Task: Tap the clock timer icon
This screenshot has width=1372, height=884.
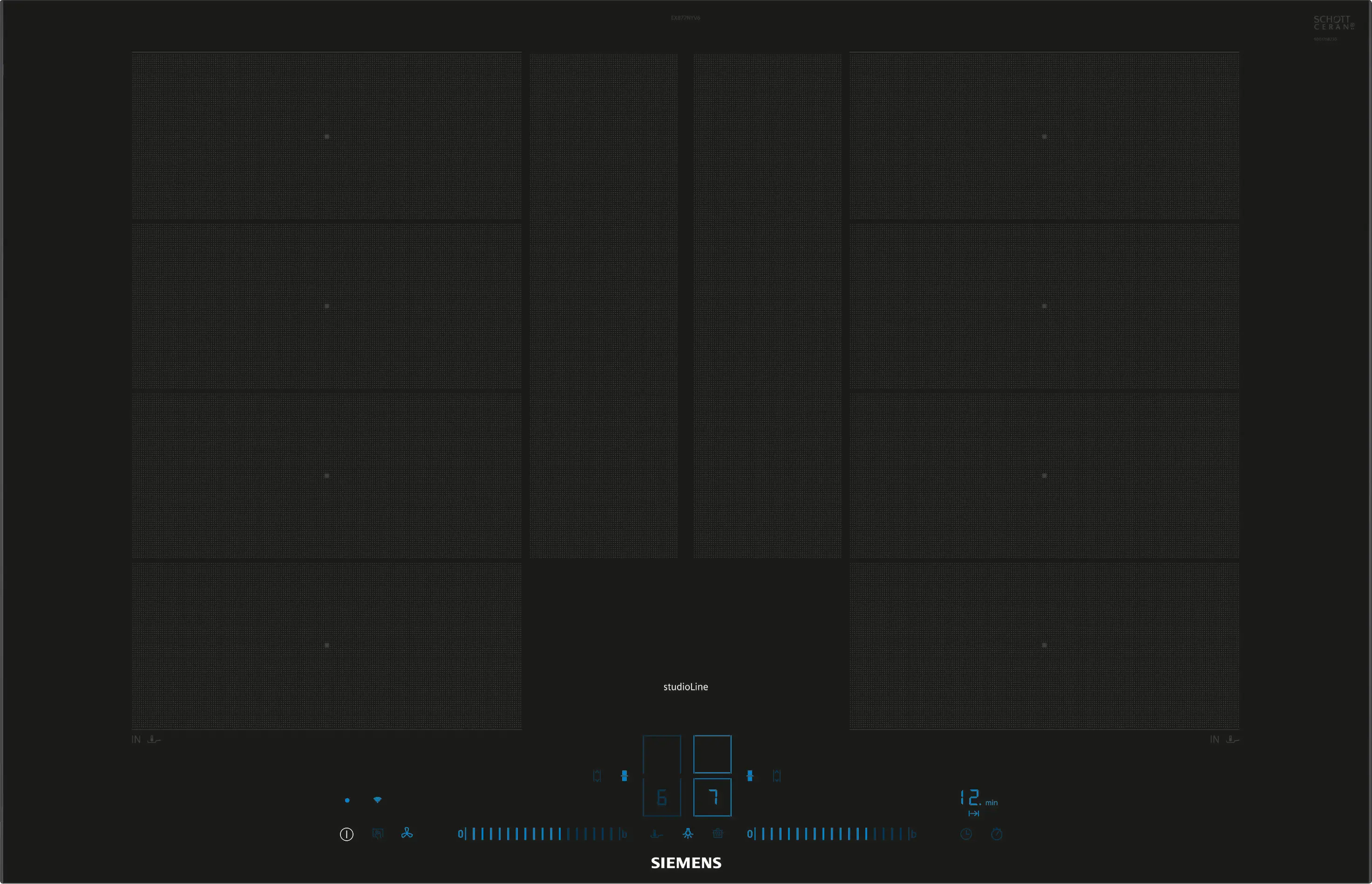Action: coord(966,834)
